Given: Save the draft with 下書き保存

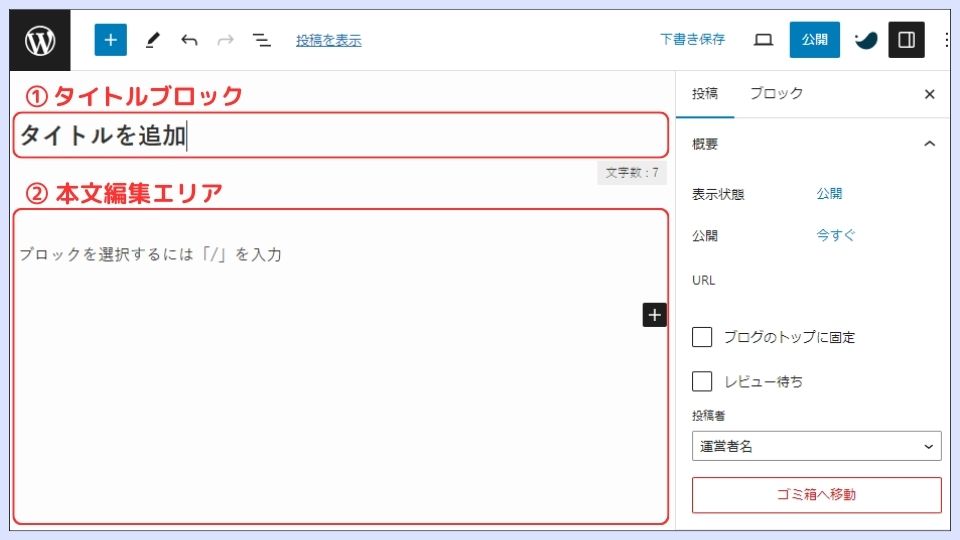Looking at the screenshot, I should click(x=692, y=40).
